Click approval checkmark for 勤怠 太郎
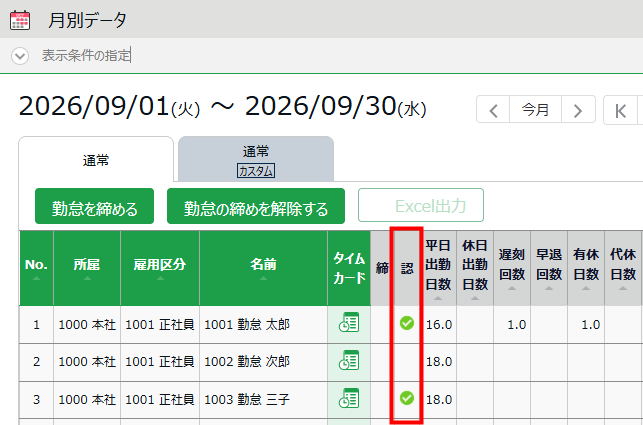 407,323
